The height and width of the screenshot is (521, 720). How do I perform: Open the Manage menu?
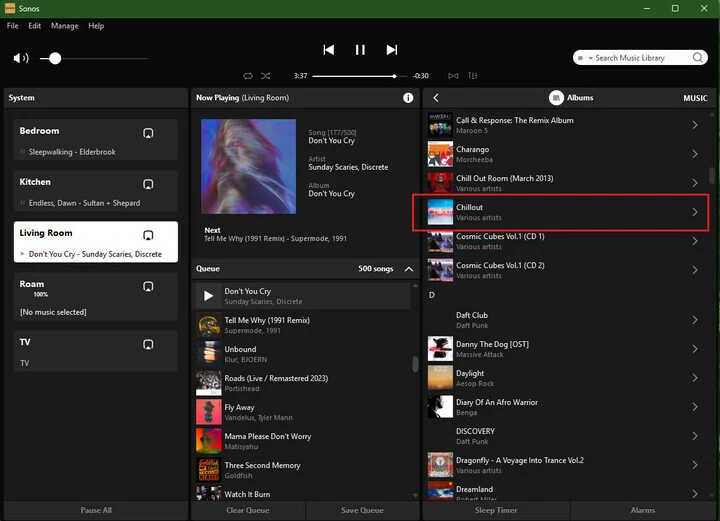[64, 26]
